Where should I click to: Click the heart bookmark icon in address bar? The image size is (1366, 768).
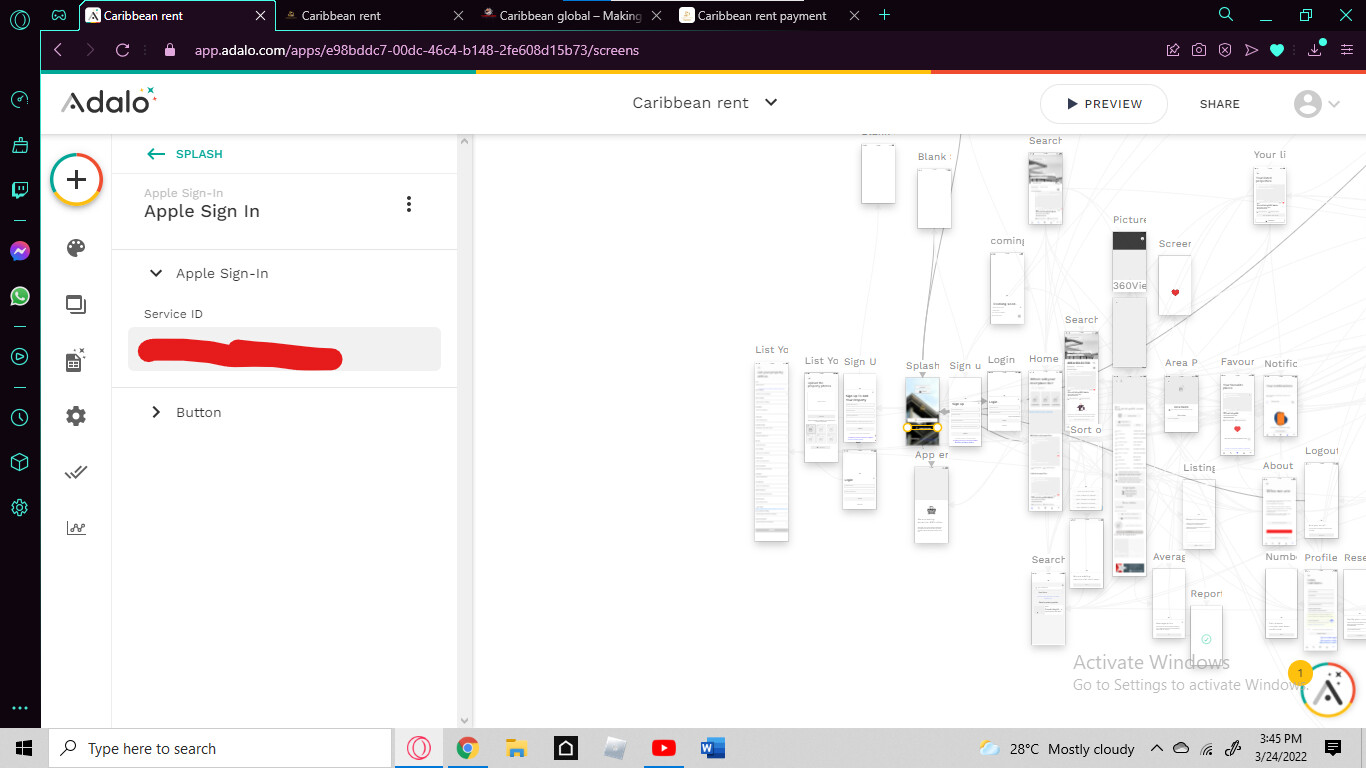click(1276, 50)
